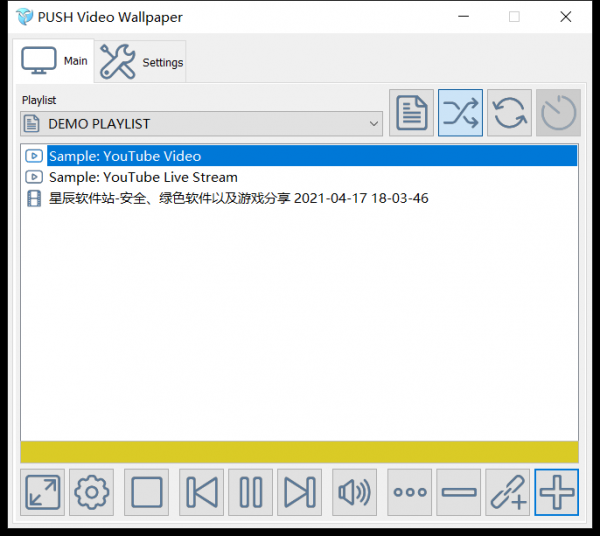Click the fullscreen expand arrows icon
Screen dimensions: 600x536
[42, 492]
